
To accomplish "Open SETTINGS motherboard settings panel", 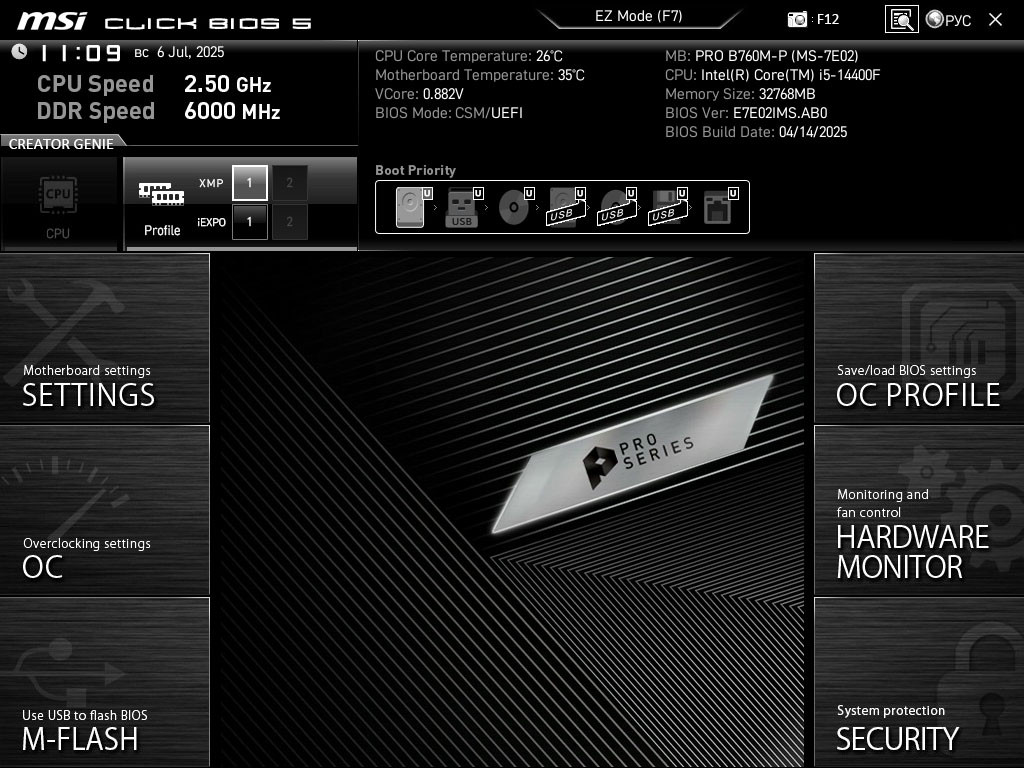I will pyautogui.click(x=104, y=338).
